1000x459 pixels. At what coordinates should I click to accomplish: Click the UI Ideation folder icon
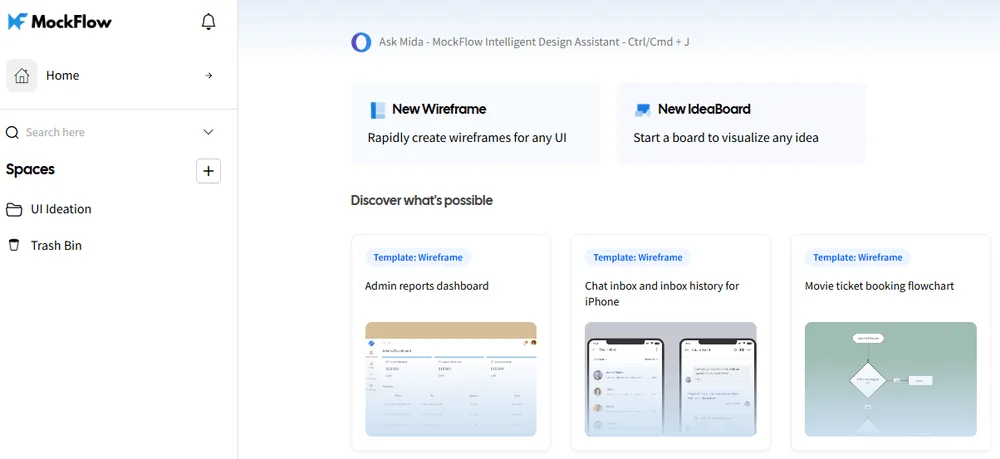tap(13, 210)
